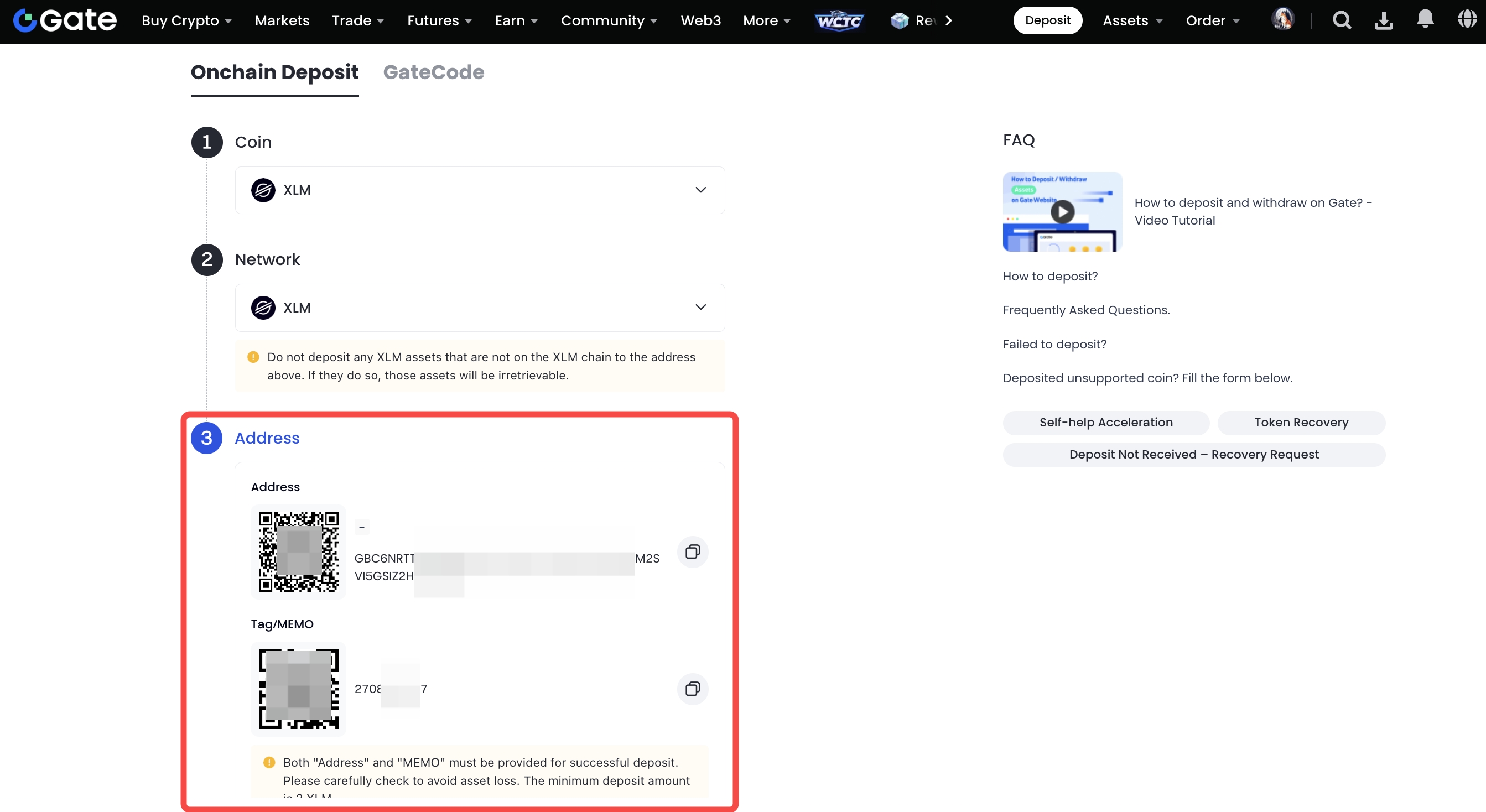Click the Deposit button

pos(1047,21)
